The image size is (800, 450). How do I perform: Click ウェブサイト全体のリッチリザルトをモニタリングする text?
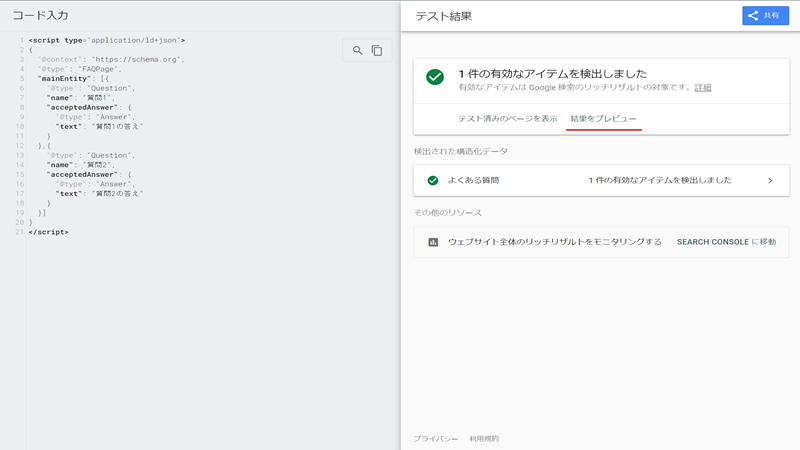coord(555,242)
